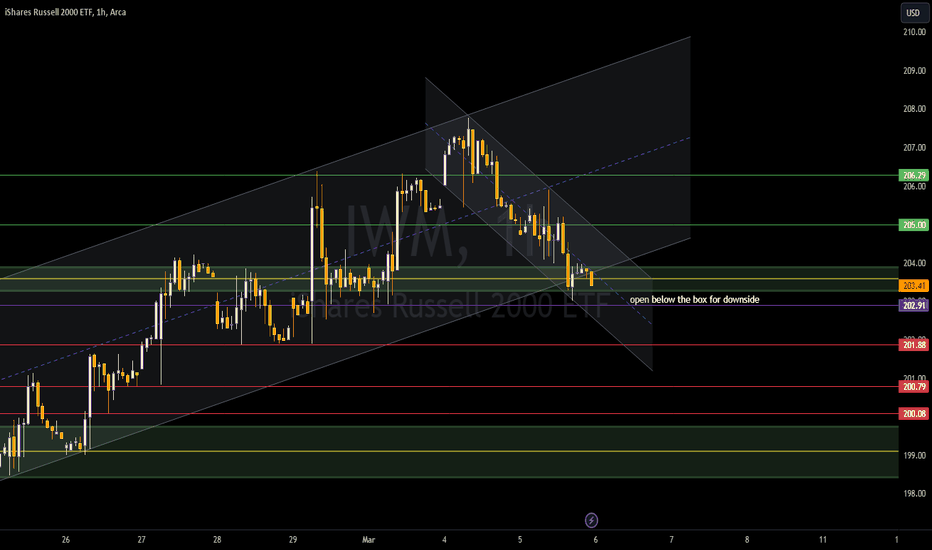The height and width of the screenshot is (550, 932).
Task: Click the iShares Russell 2000 ETF symbol title
Action: [x=65, y=12]
